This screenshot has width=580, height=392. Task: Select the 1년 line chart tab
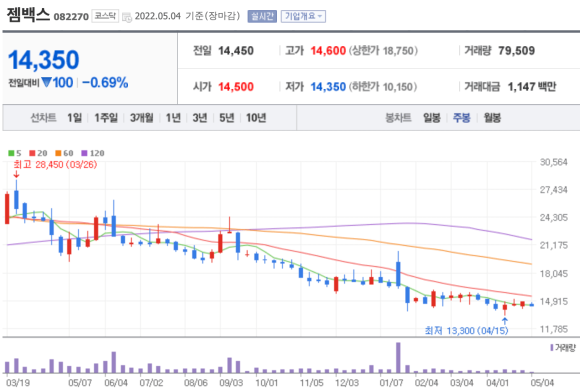[173, 118]
